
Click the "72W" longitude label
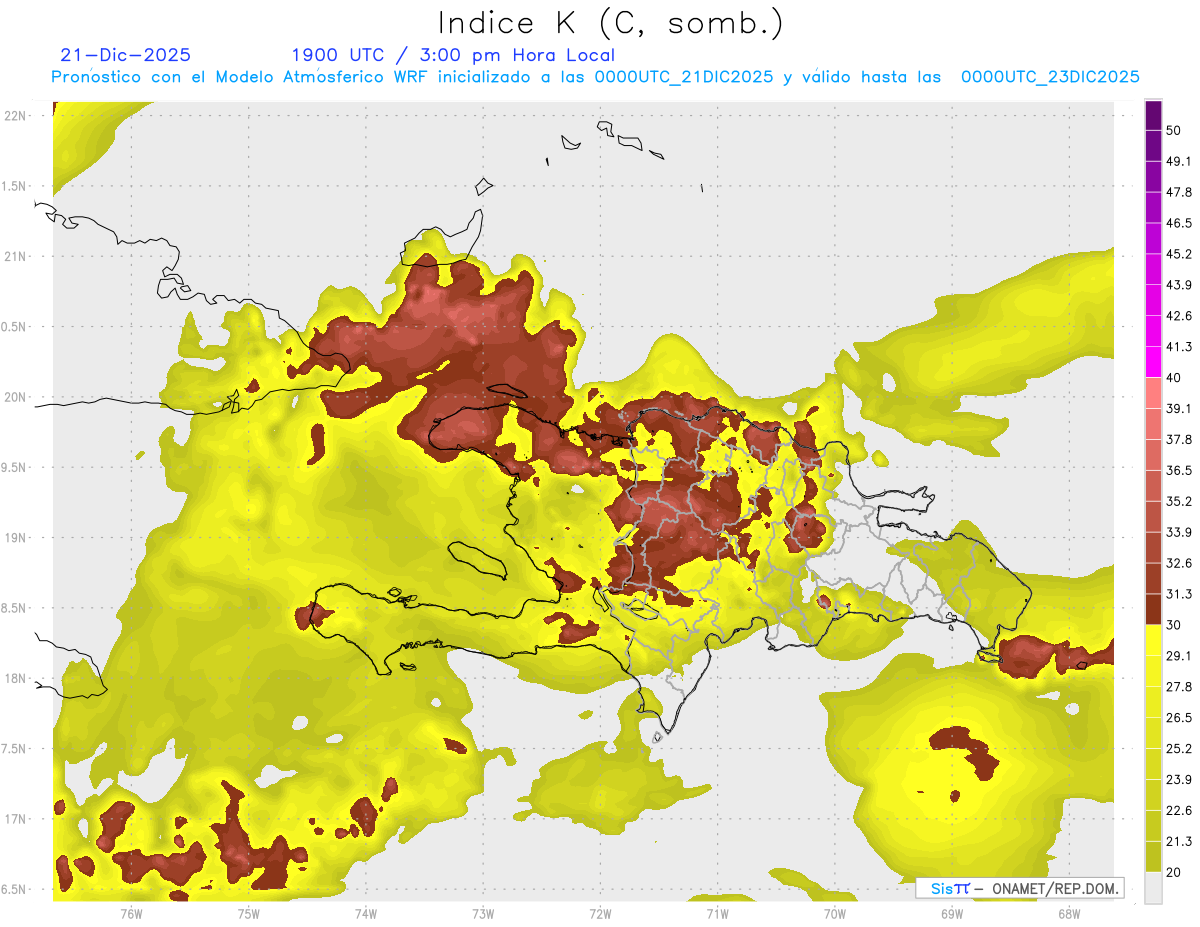[600, 913]
